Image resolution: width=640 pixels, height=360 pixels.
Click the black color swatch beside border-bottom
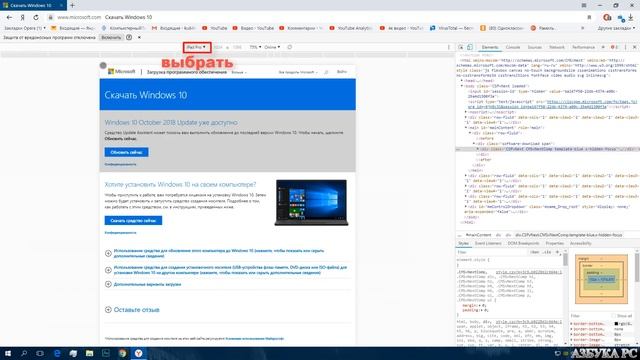616,324
